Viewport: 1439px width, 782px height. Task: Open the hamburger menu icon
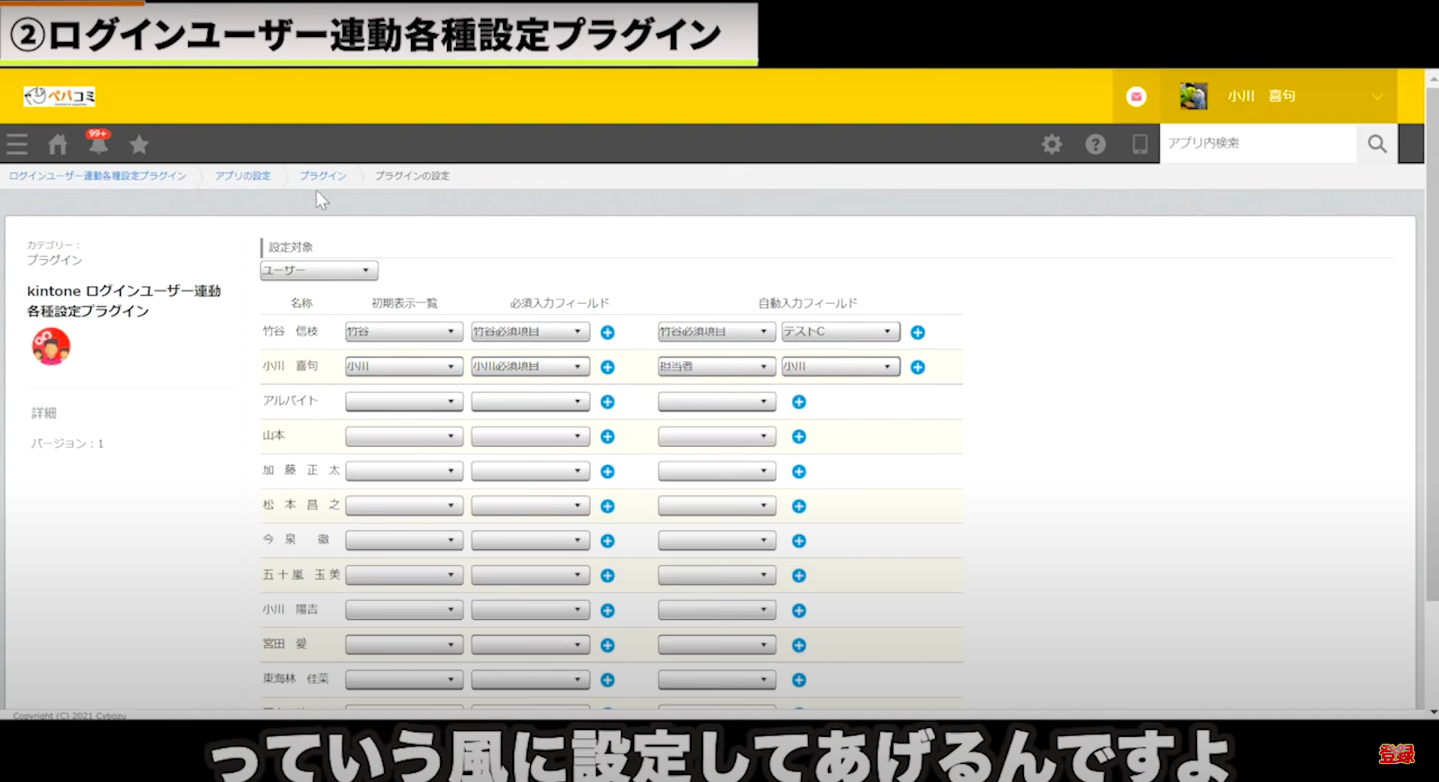click(x=17, y=144)
